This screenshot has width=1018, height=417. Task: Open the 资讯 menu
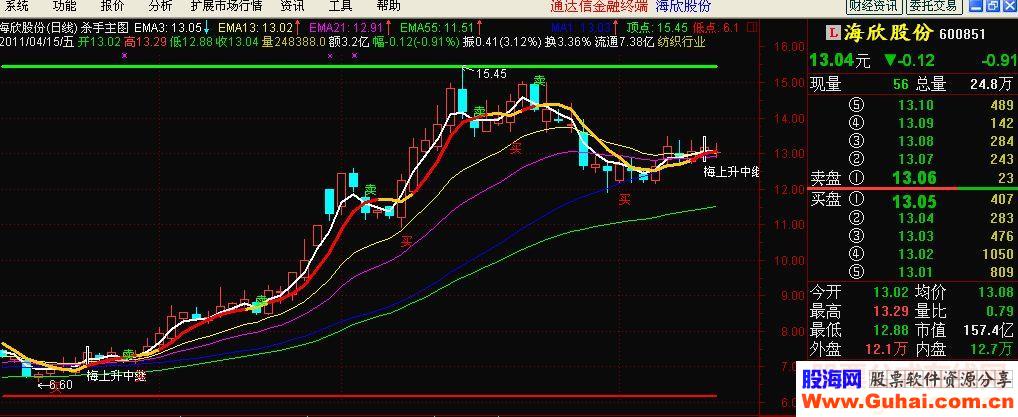[292, 6]
